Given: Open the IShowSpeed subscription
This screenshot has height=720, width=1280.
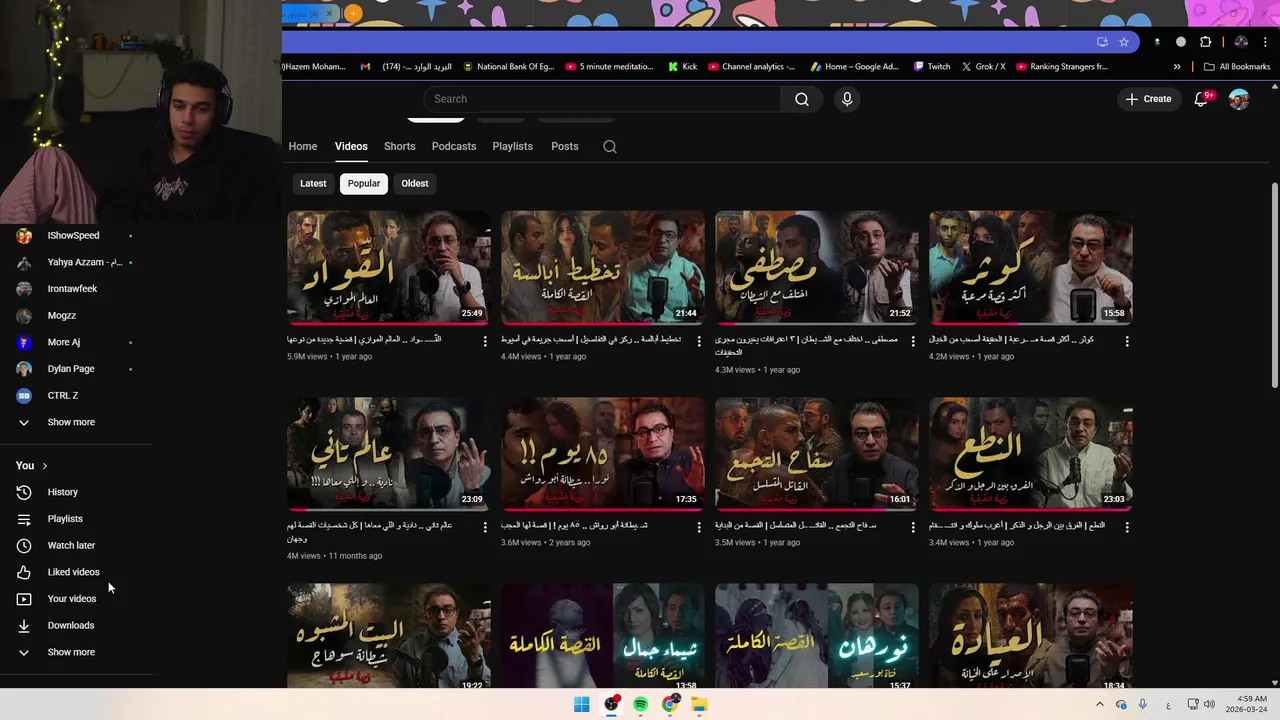Looking at the screenshot, I should (73, 236).
